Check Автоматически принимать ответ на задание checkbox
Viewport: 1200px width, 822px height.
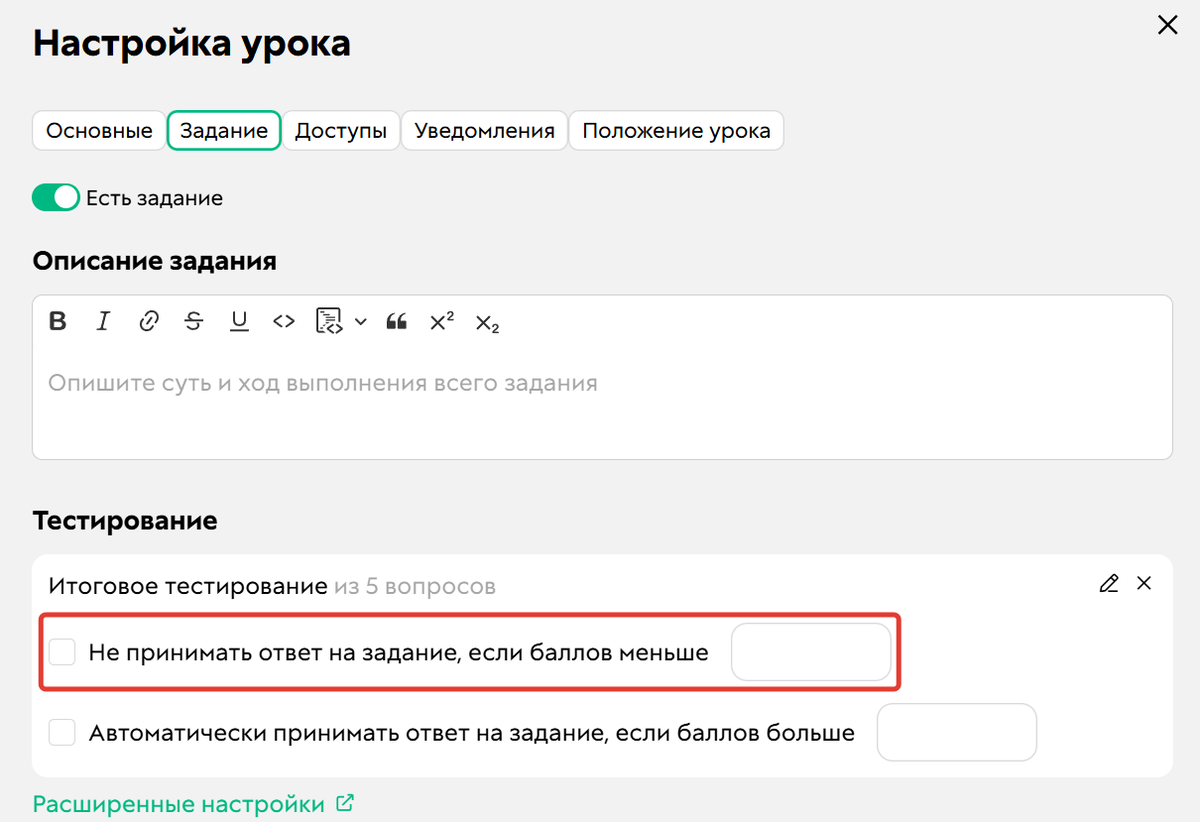[63, 733]
